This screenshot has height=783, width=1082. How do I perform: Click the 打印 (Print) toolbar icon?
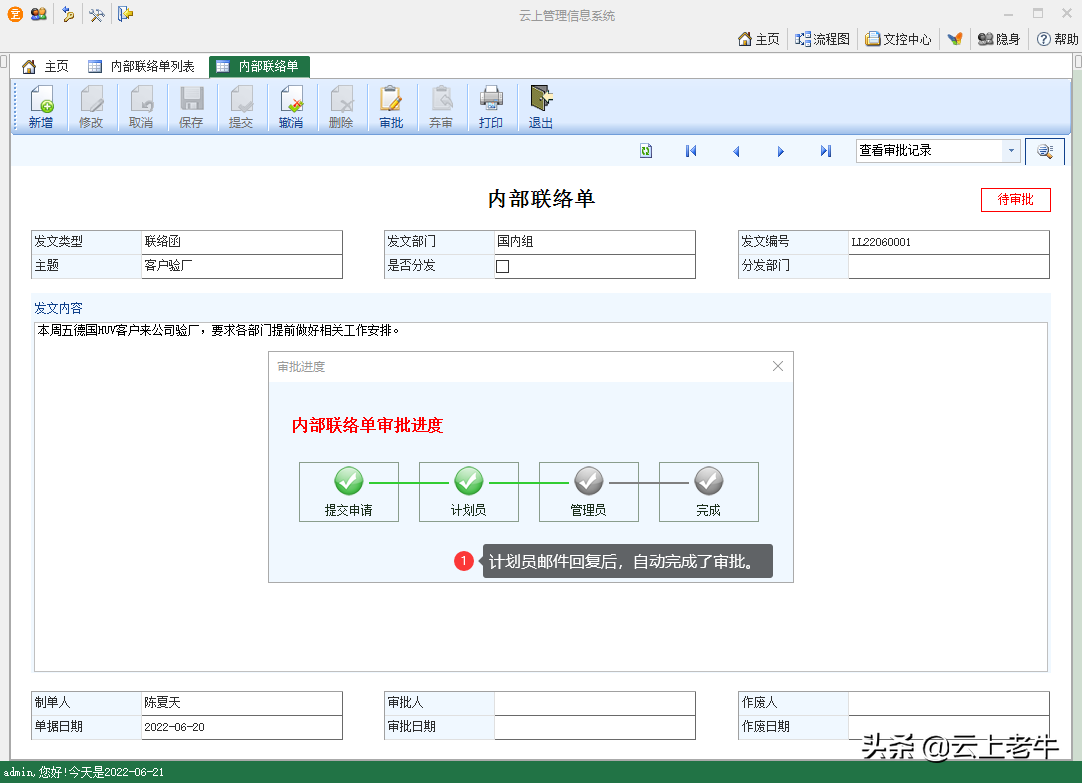pyautogui.click(x=491, y=106)
